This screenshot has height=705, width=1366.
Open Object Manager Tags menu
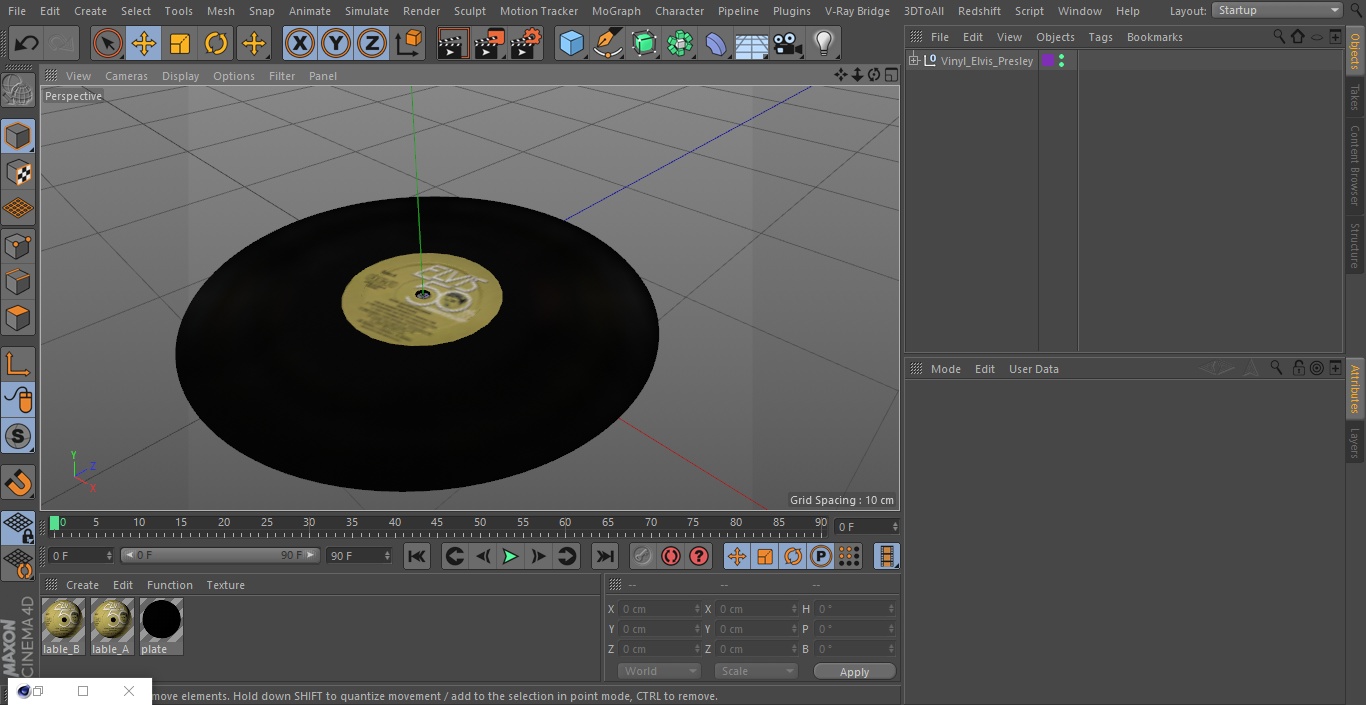pos(1100,37)
